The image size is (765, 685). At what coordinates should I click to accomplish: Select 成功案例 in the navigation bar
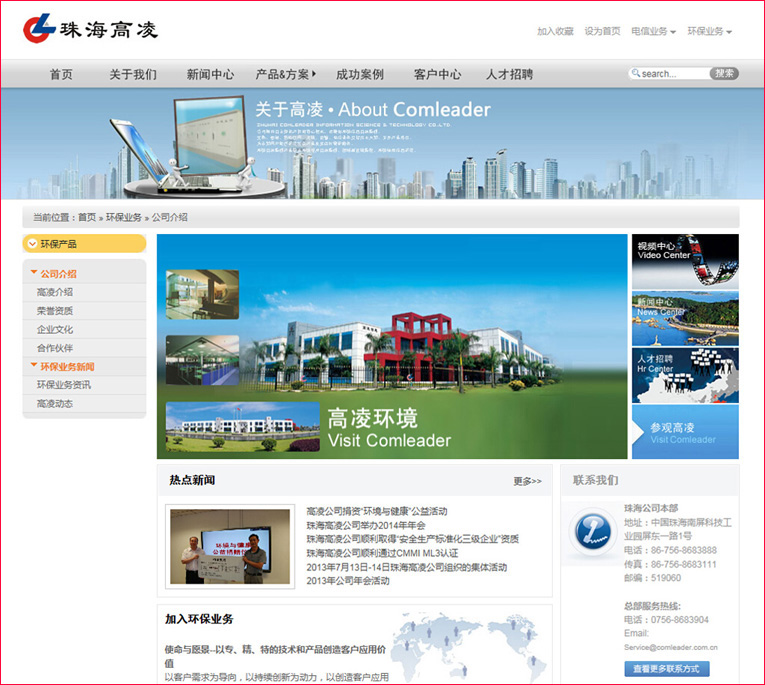click(360, 74)
